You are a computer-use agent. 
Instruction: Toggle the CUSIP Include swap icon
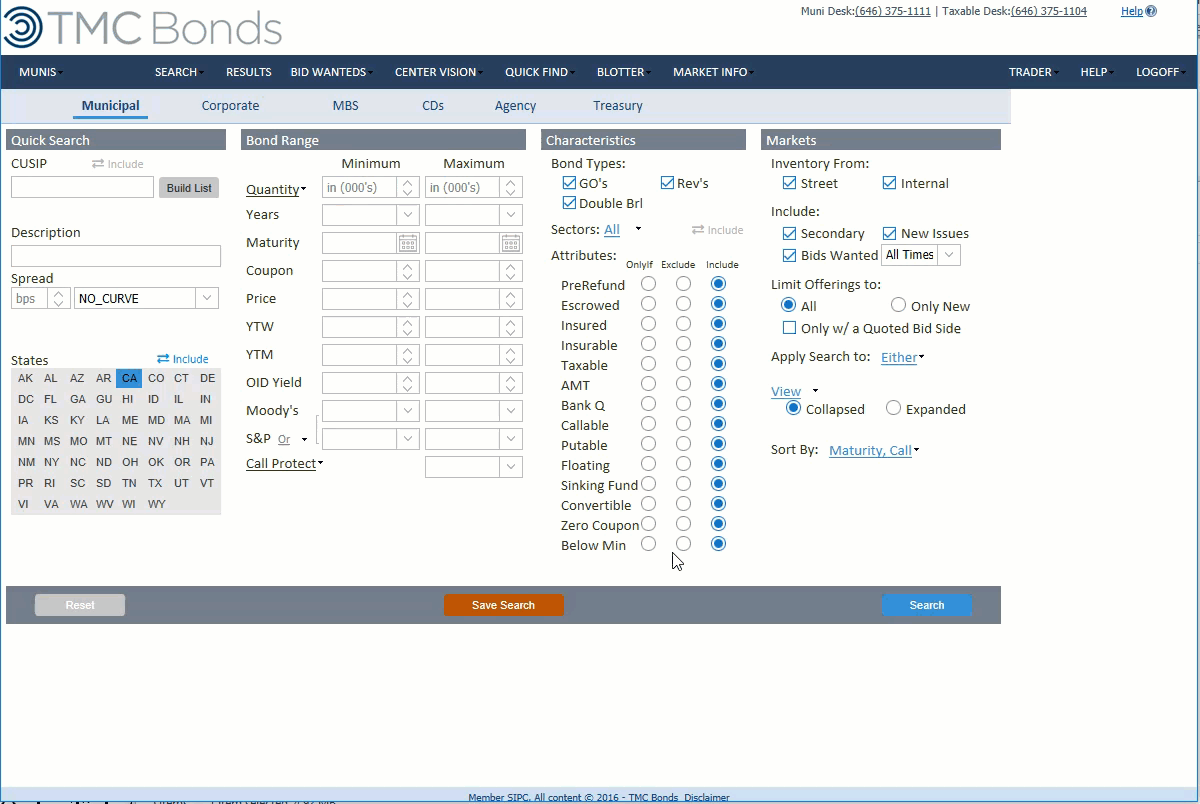98,164
